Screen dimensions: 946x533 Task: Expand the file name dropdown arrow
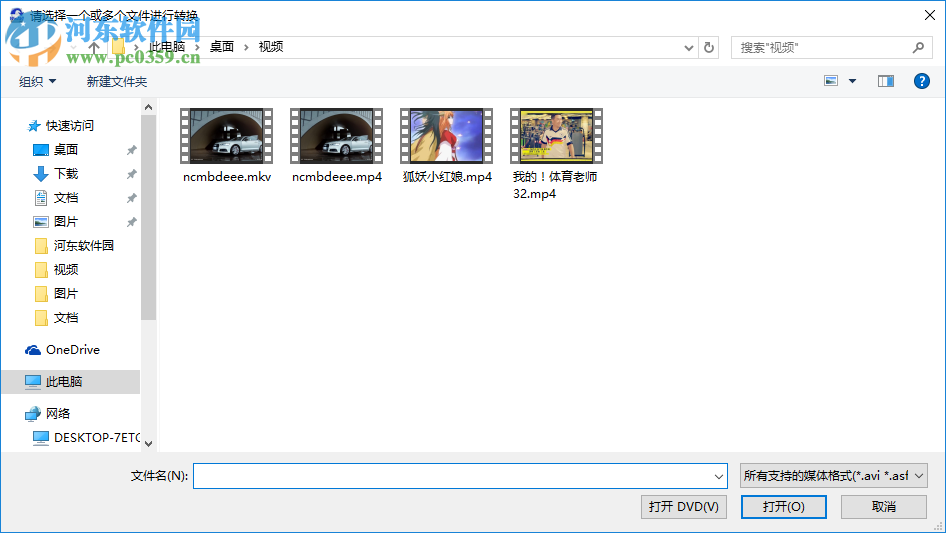point(719,476)
